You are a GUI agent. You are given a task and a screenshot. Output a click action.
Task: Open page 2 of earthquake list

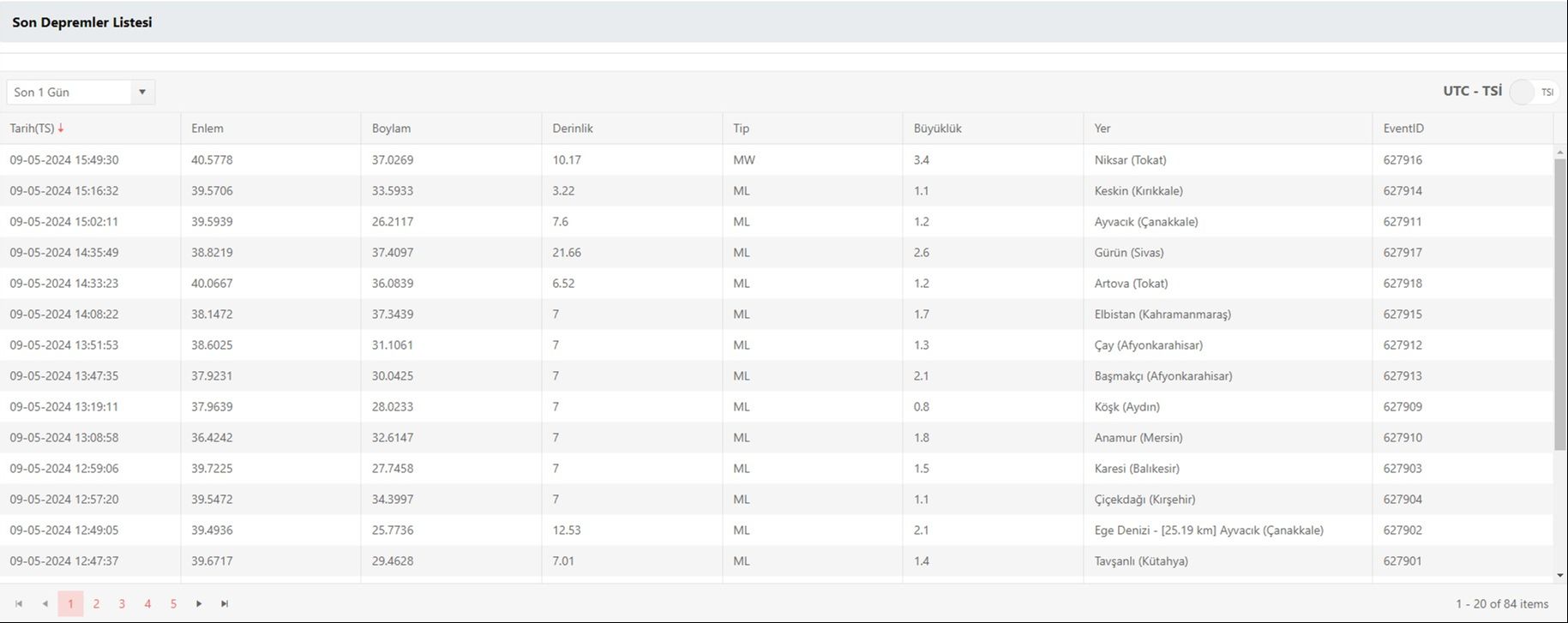(x=96, y=604)
